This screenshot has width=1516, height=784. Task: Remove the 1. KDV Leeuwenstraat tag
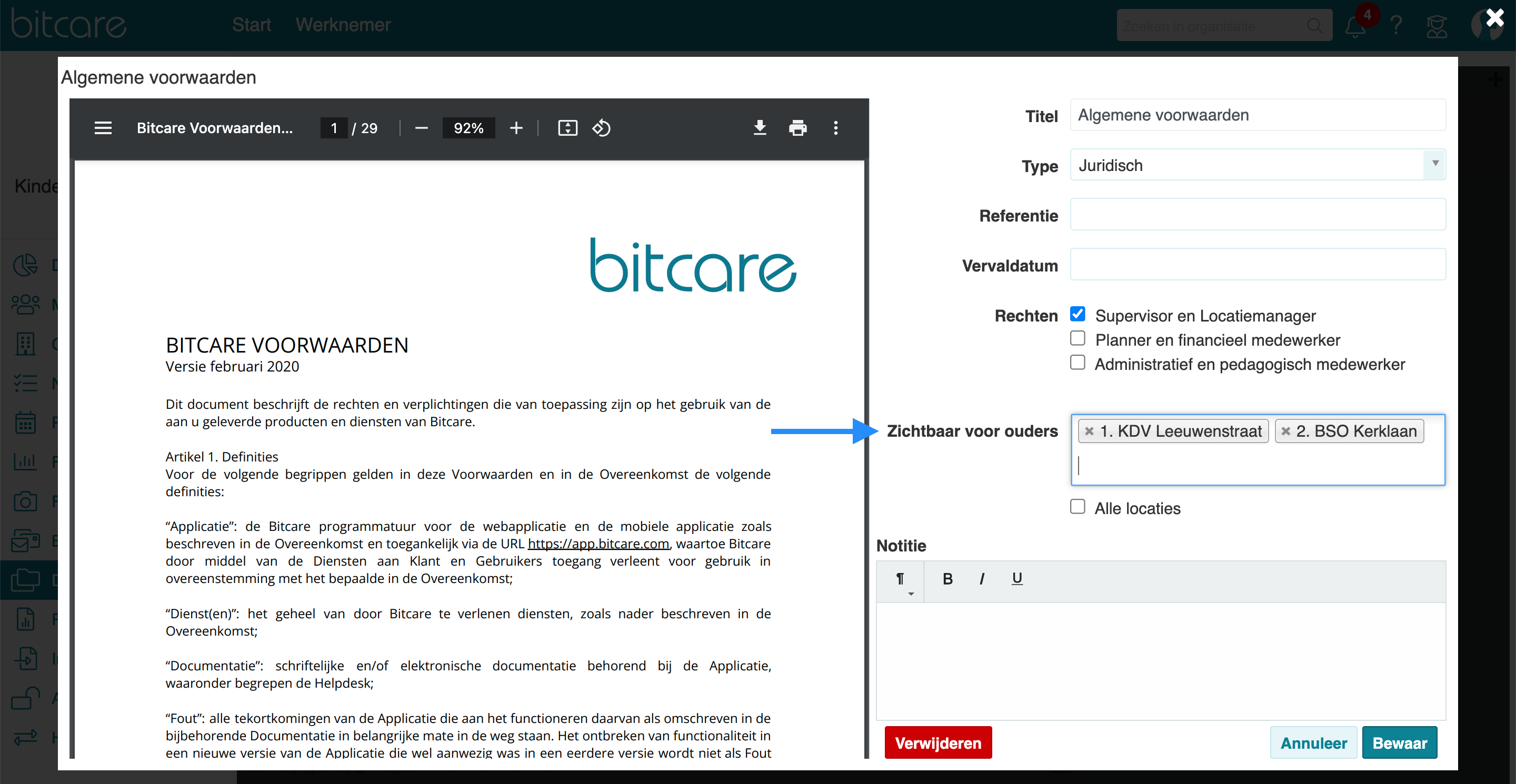(1089, 431)
